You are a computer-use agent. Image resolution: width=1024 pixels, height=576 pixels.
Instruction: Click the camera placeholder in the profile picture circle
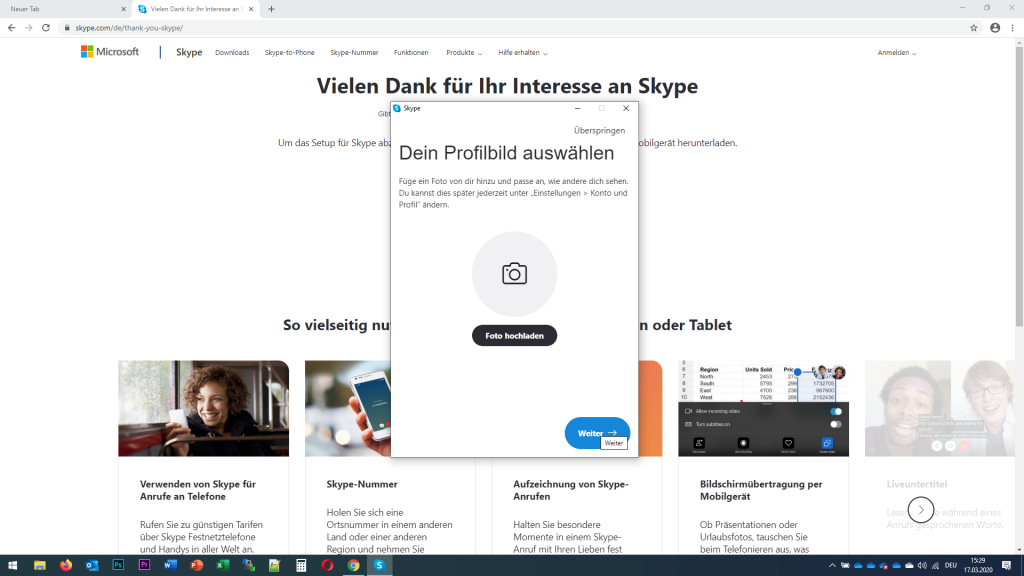pyautogui.click(x=515, y=274)
